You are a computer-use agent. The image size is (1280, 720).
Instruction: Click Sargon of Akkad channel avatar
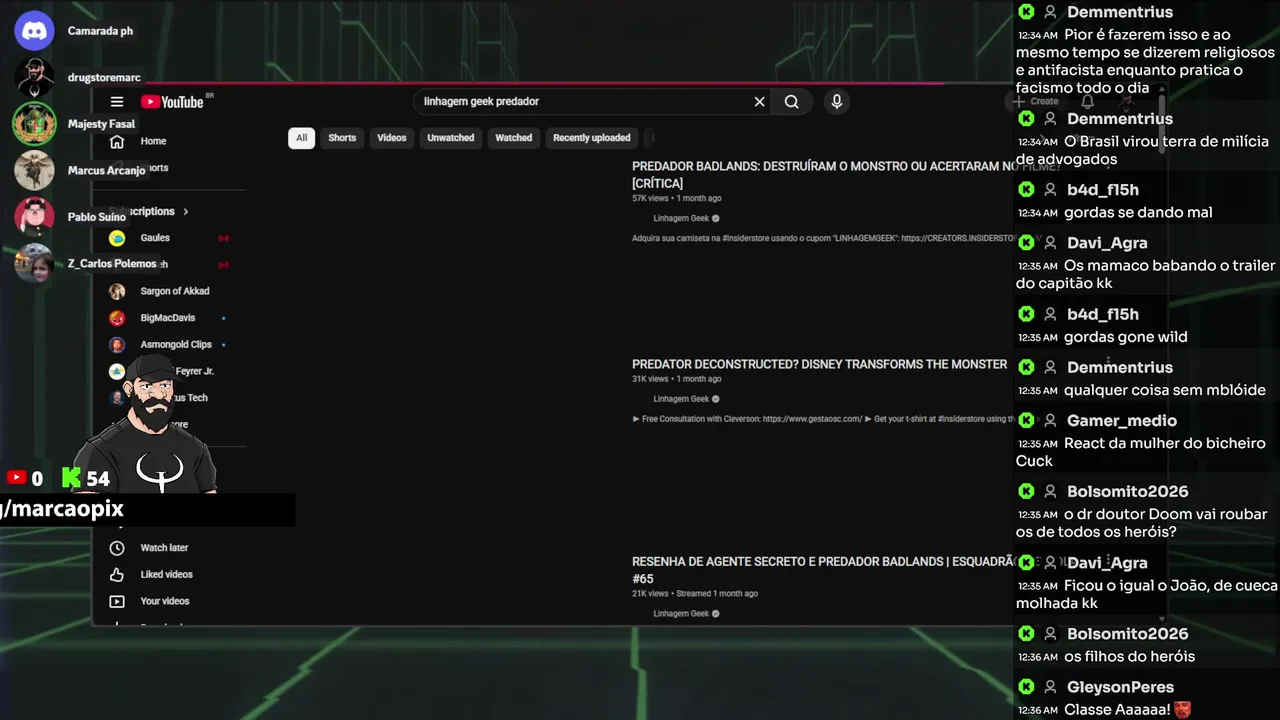(117, 291)
